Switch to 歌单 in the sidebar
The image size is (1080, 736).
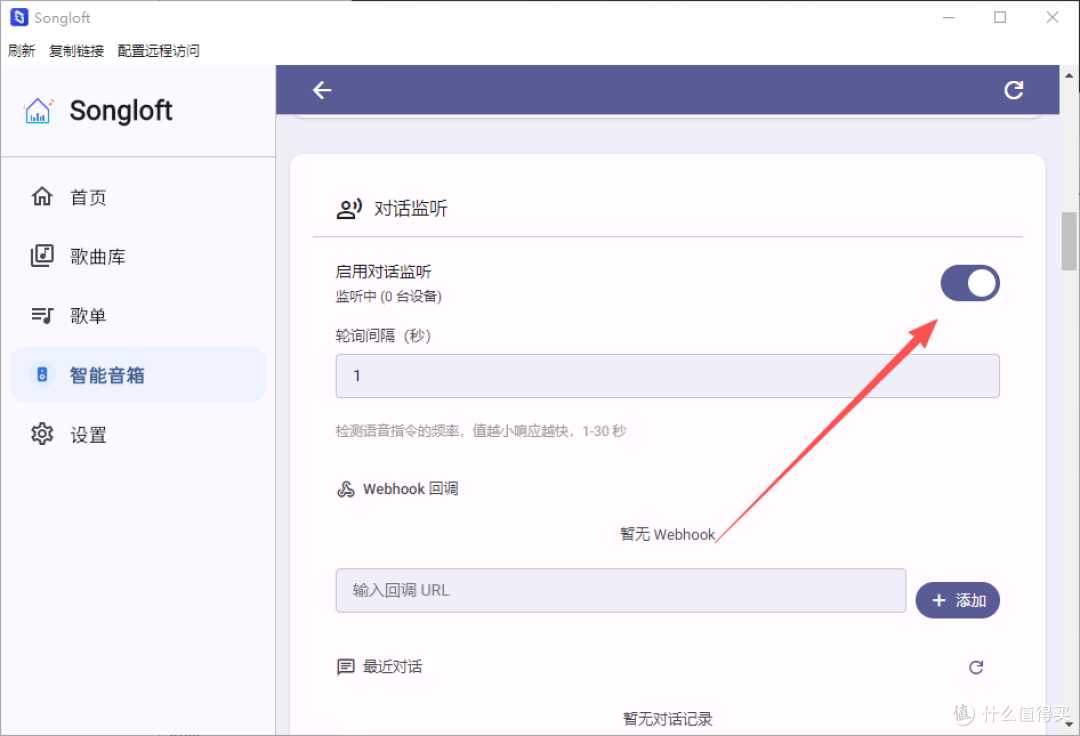click(138, 315)
